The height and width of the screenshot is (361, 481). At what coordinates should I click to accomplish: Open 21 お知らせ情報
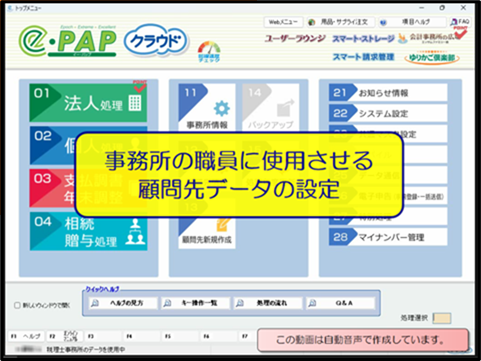[388, 93]
